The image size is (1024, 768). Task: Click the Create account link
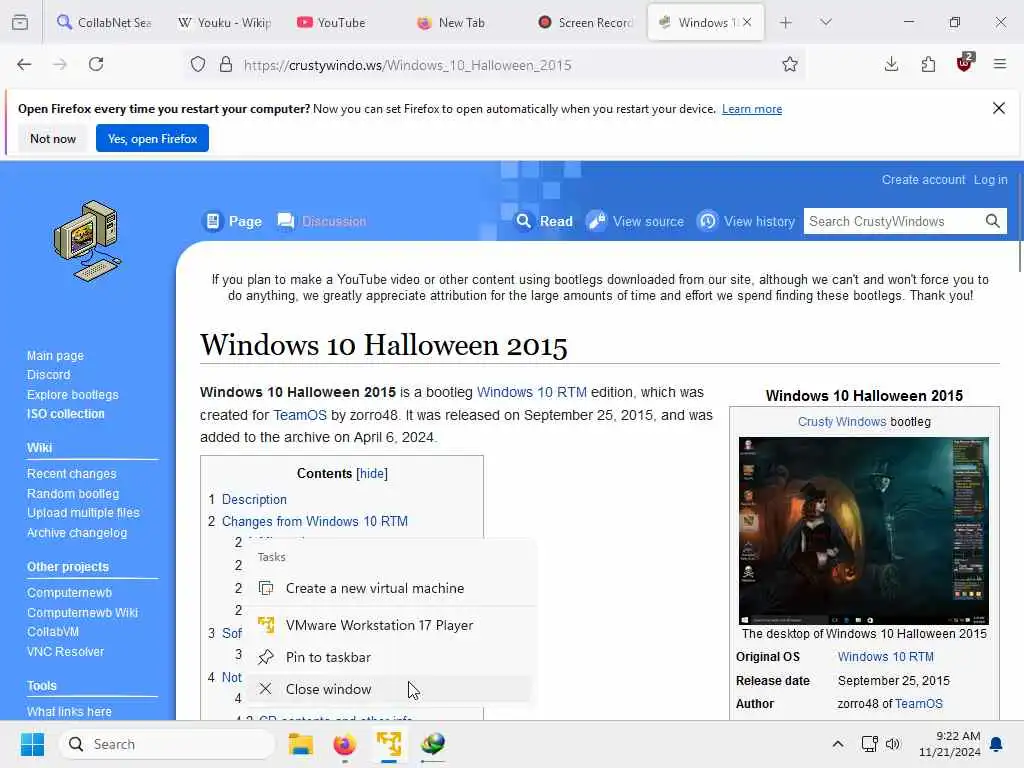tap(923, 180)
